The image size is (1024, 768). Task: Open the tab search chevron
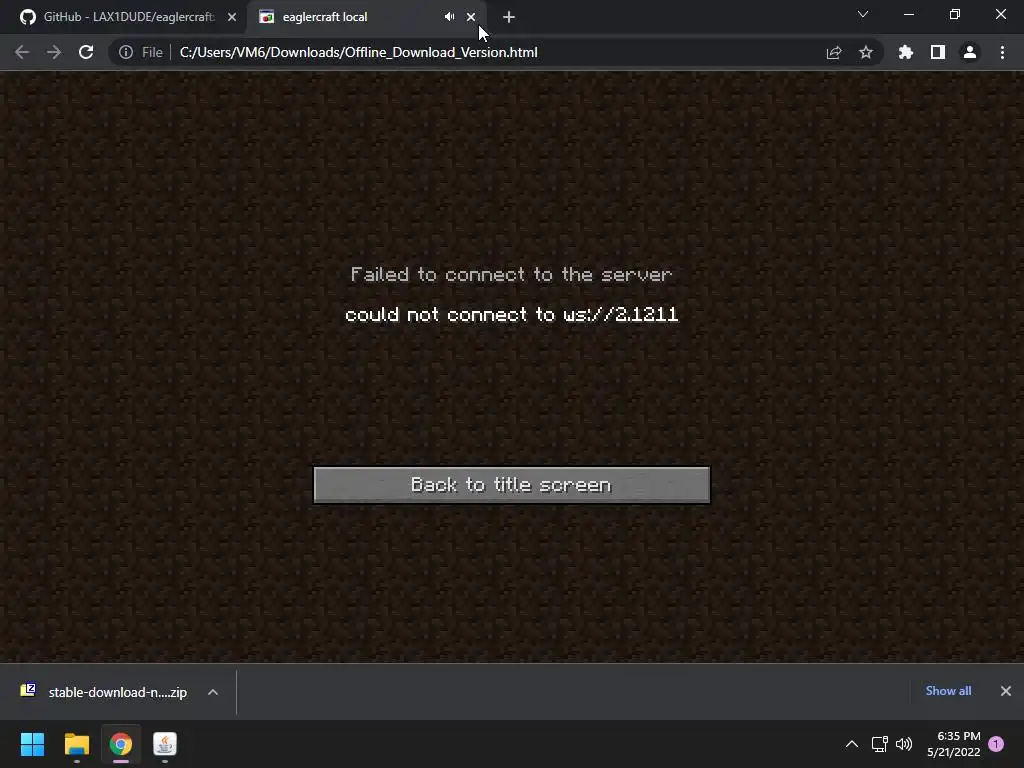[x=863, y=14]
